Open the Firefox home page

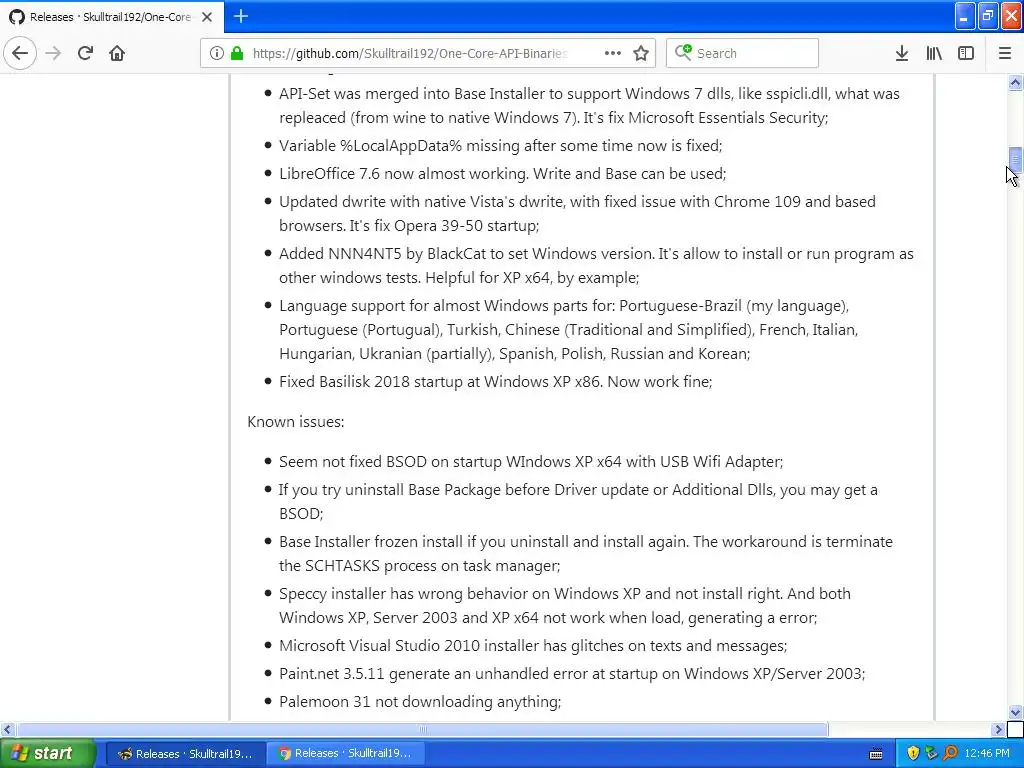tap(117, 53)
